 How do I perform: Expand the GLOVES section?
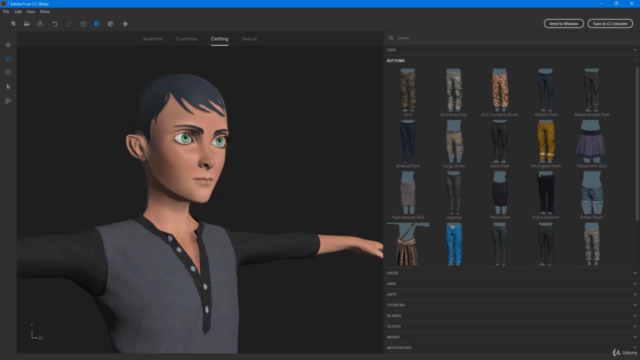511,326
